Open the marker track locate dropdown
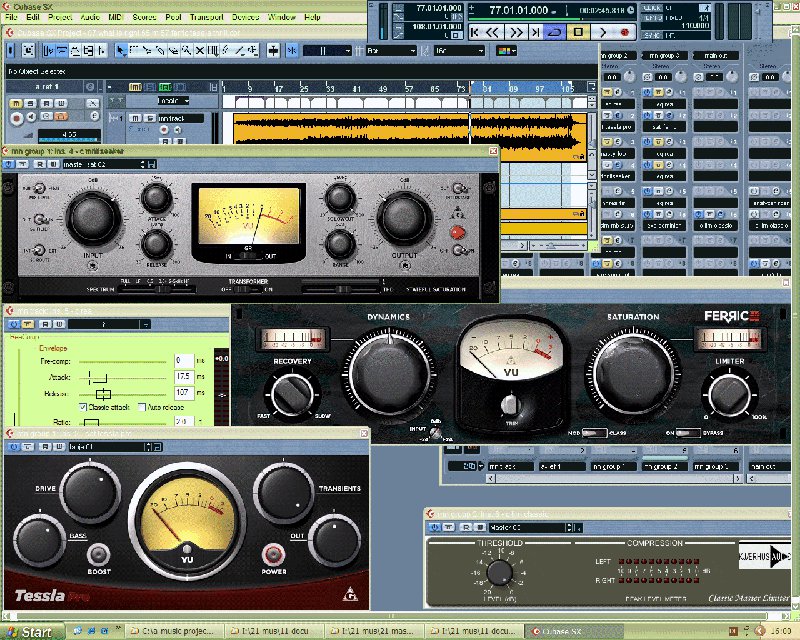This screenshot has width=800, height=640. (x=174, y=101)
